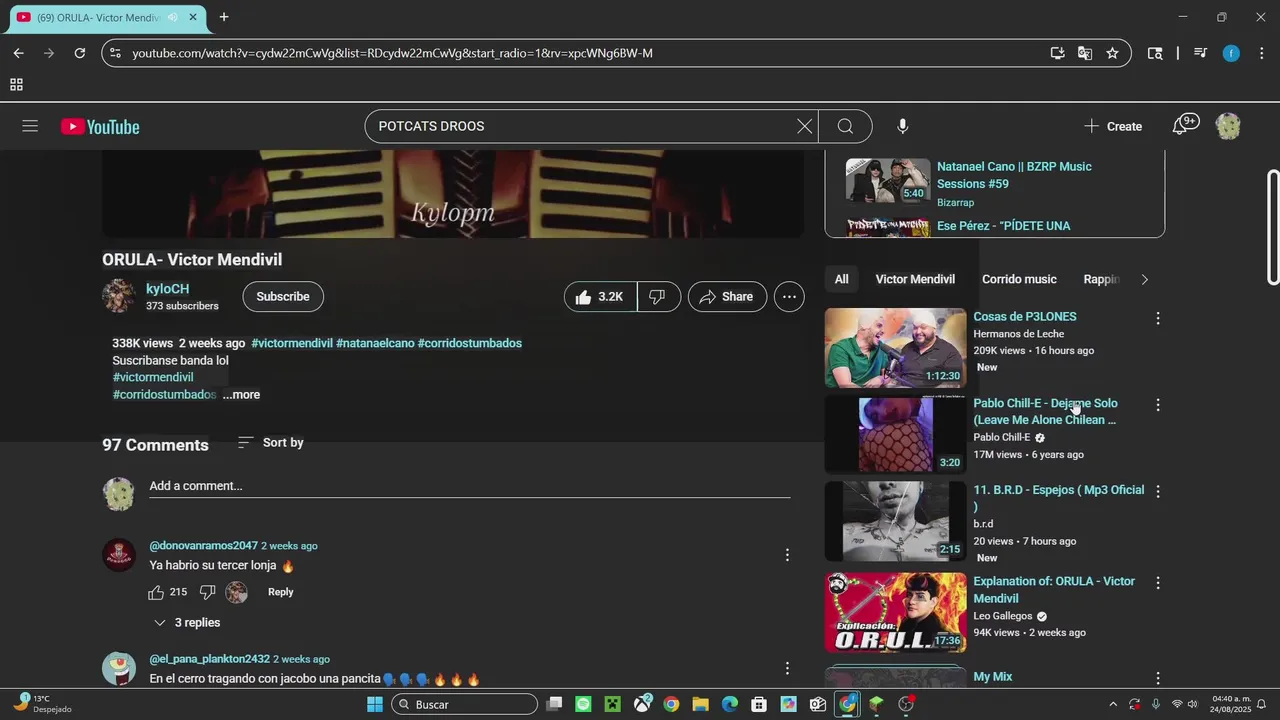The image size is (1280, 720).
Task: Open Windows Start menu
Action: click(375, 704)
